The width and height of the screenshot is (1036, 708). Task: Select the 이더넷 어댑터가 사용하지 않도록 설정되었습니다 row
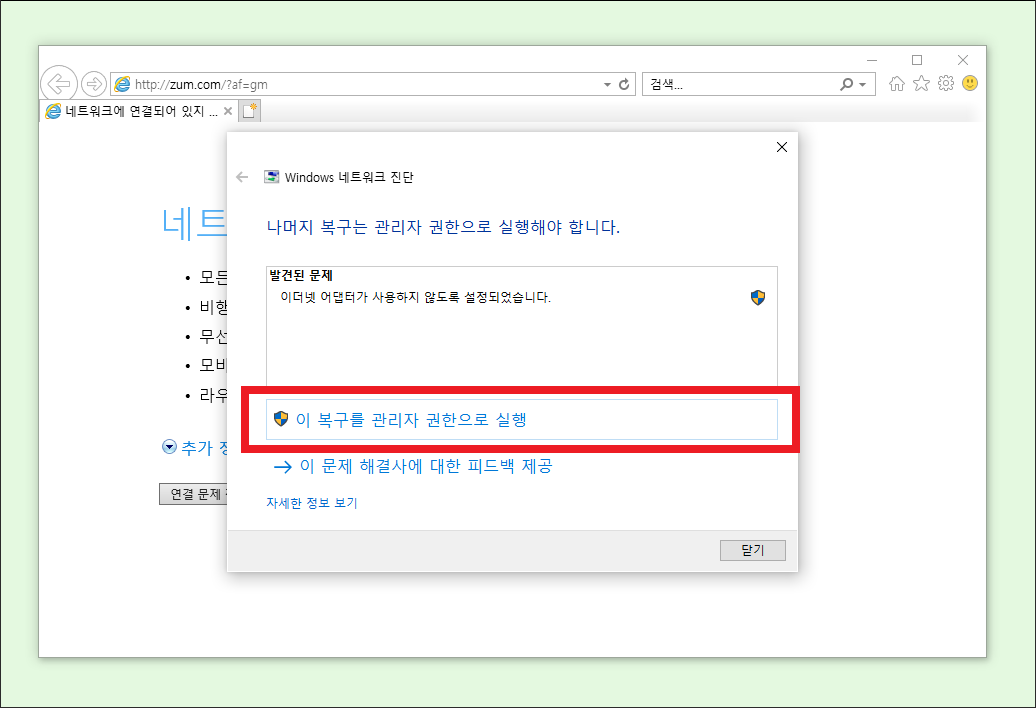click(x=522, y=298)
